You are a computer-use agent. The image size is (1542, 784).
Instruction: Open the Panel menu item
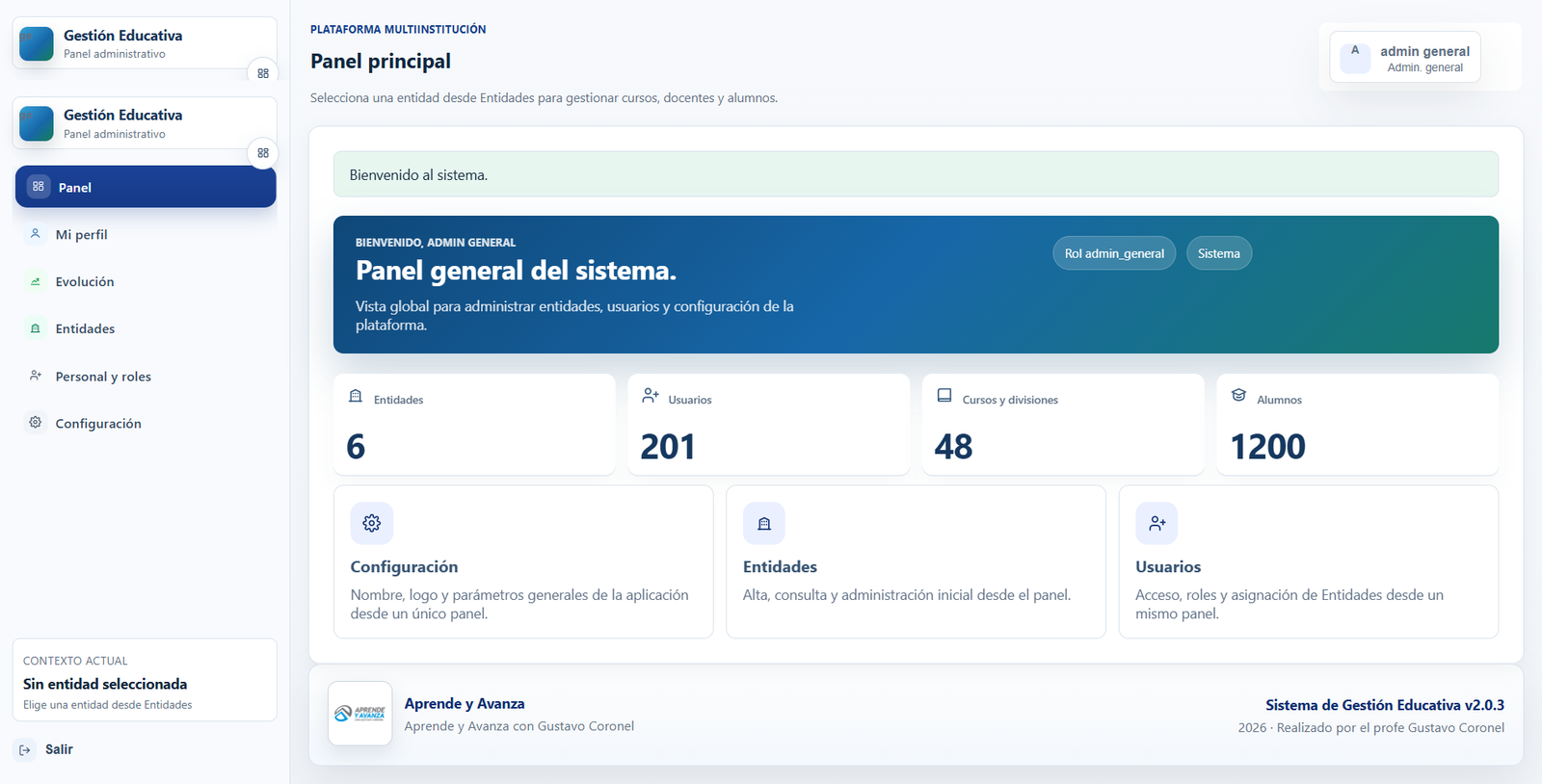(146, 187)
